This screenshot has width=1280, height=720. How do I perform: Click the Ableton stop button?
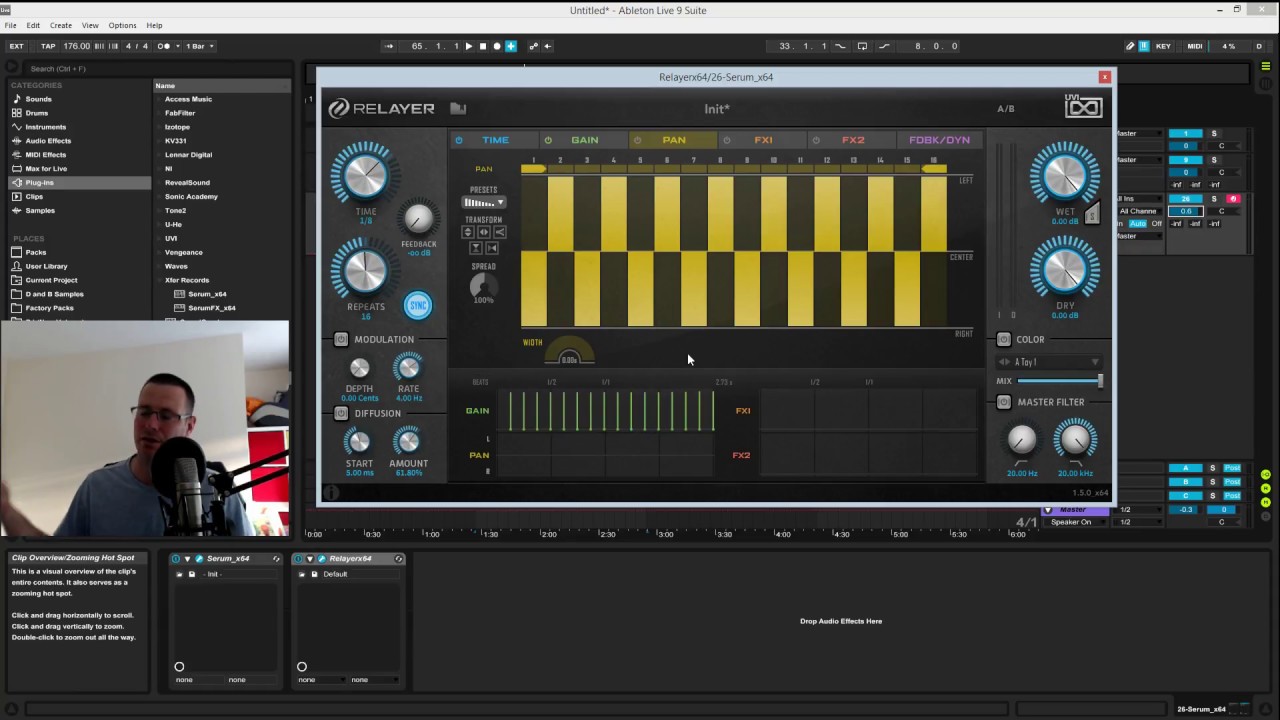point(483,46)
